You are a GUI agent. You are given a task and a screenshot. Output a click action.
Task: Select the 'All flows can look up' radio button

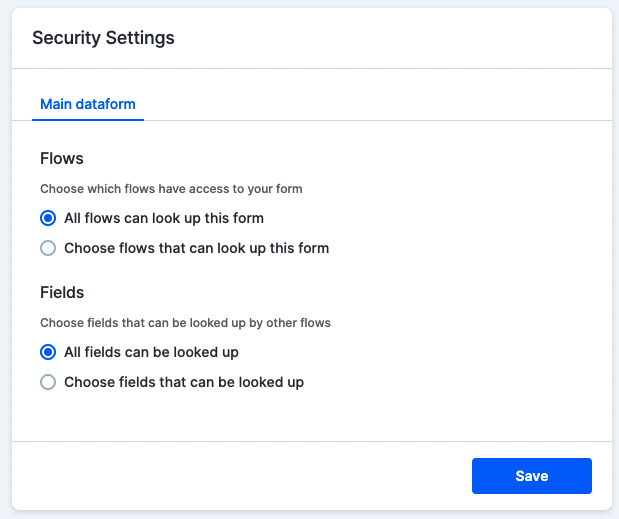point(48,218)
